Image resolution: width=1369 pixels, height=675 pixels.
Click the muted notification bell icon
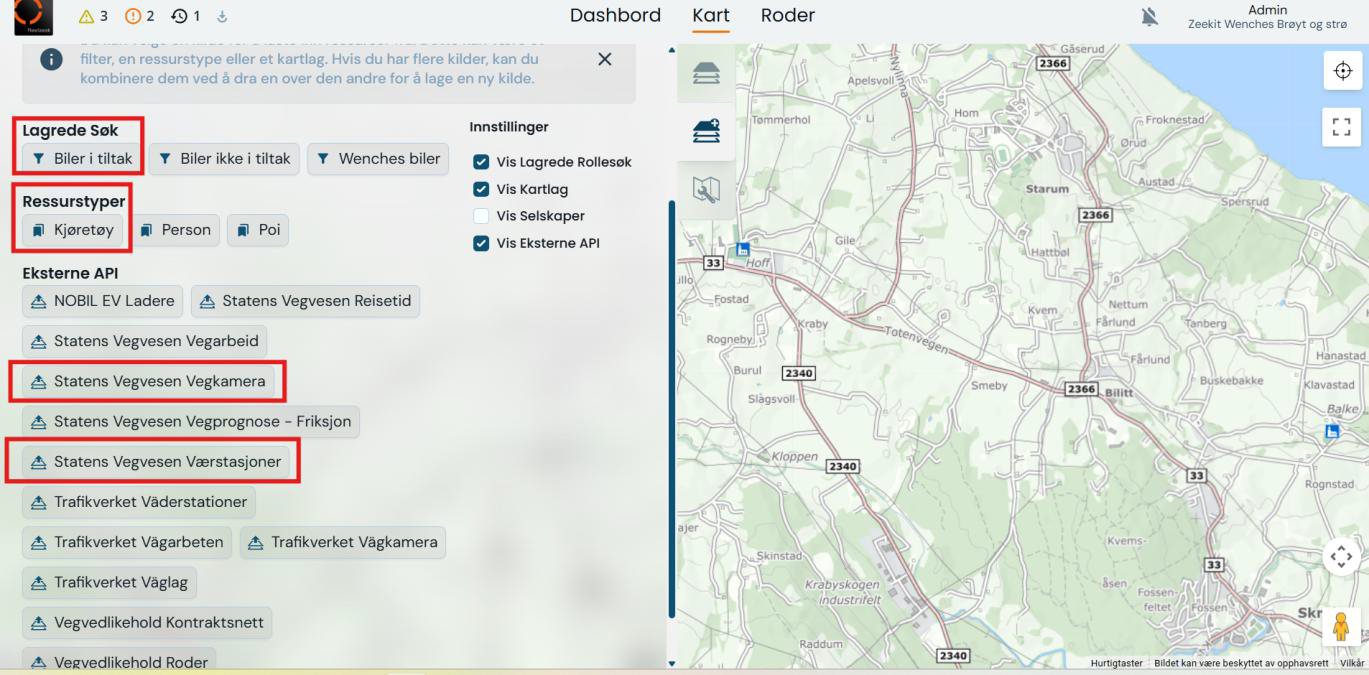1150,17
